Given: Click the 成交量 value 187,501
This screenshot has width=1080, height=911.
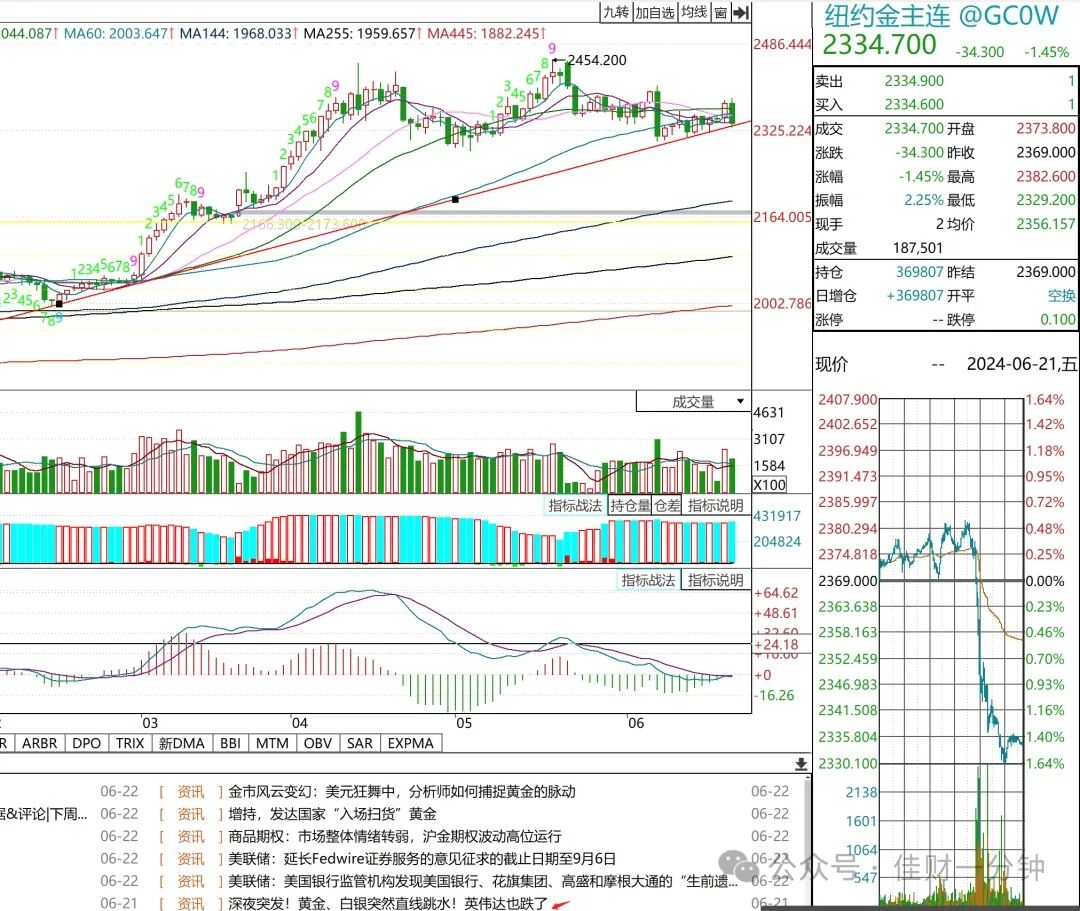Looking at the screenshot, I should point(917,248).
